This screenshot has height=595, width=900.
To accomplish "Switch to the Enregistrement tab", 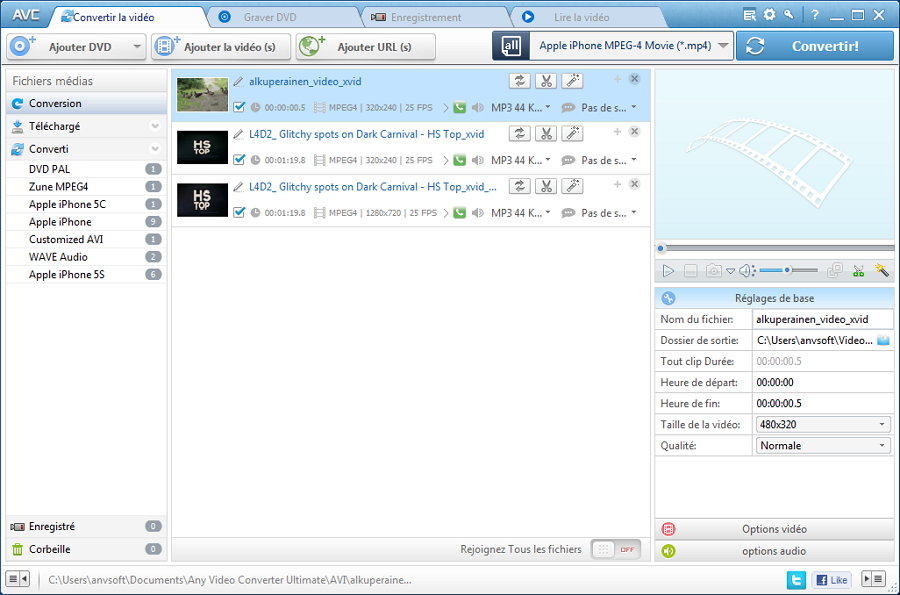I will point(426,17).
